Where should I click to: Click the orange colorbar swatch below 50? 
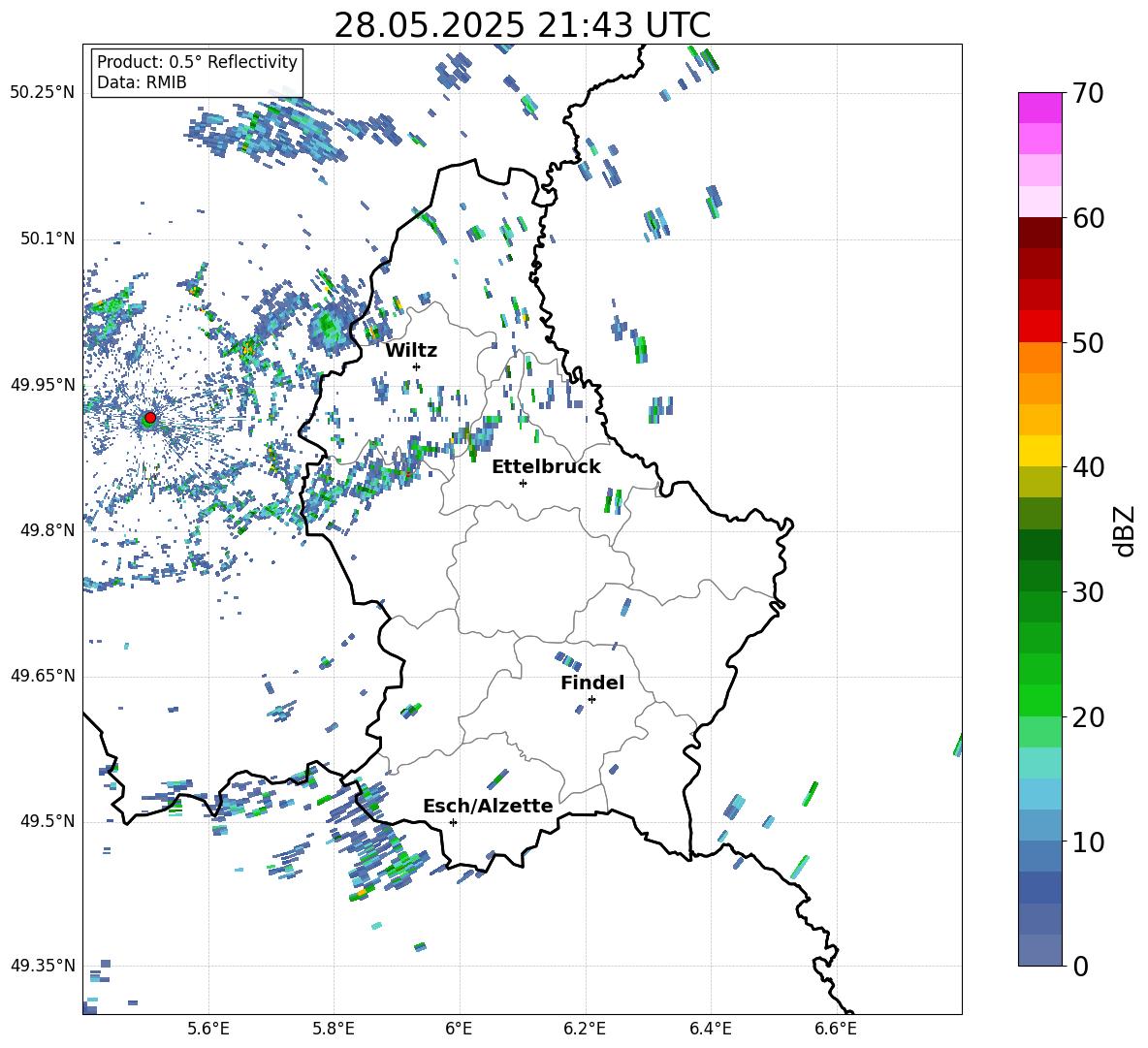[x=1039, y=358]
